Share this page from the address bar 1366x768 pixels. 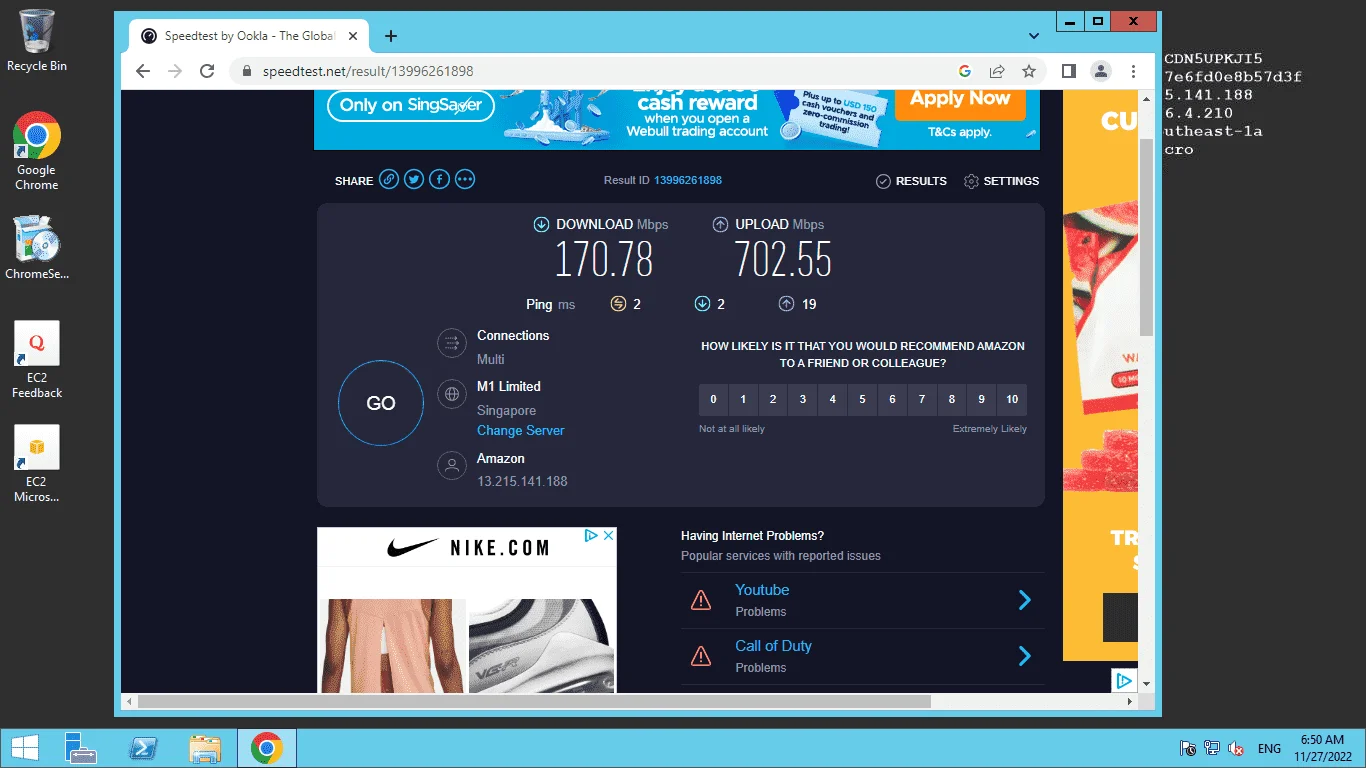tap(997, 71)
